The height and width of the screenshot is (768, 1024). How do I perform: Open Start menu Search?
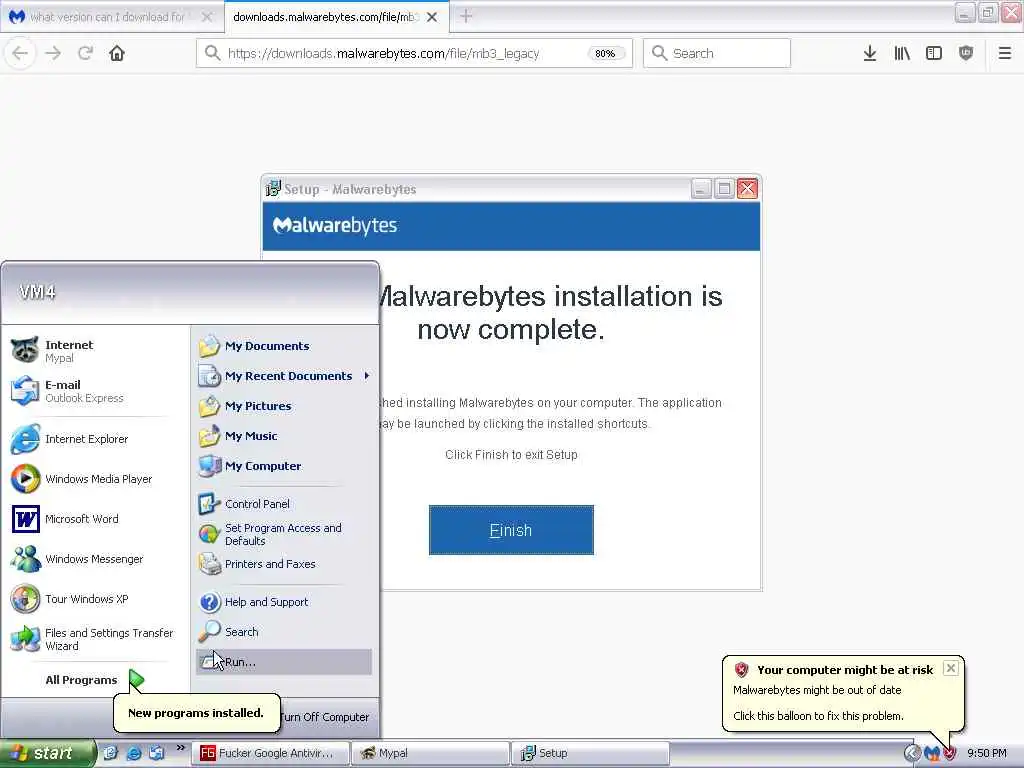[x=284, y=632]
